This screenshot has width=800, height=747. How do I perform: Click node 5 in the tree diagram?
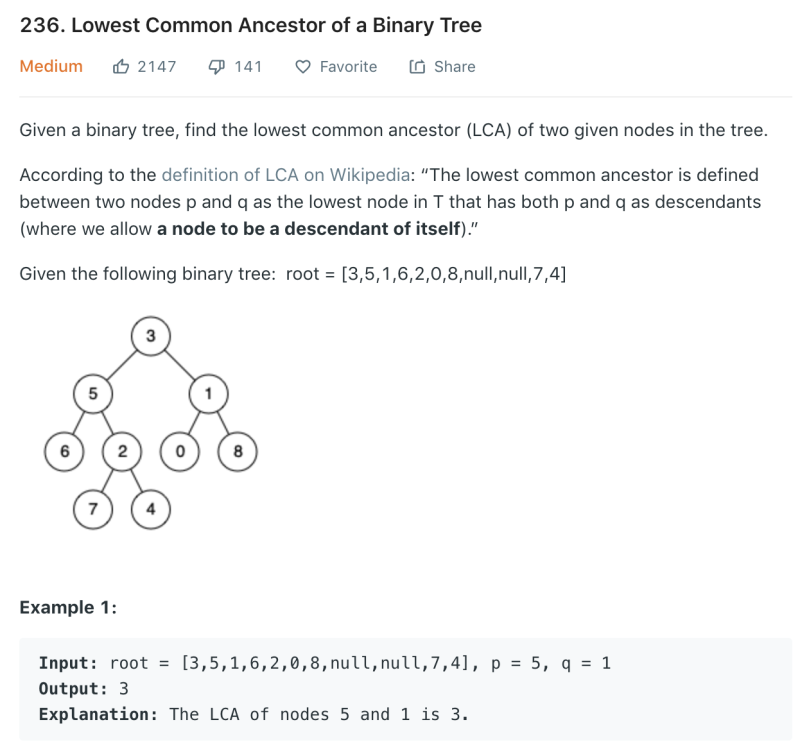click(x=93, y=393)
